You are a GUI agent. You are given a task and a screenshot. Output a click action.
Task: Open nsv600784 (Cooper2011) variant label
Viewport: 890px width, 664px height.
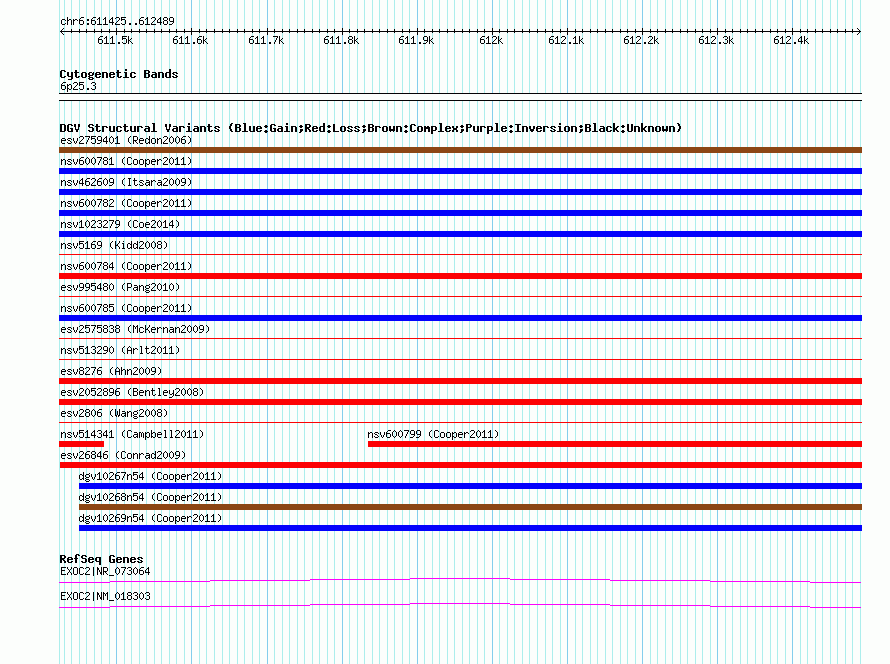point(126,266)
